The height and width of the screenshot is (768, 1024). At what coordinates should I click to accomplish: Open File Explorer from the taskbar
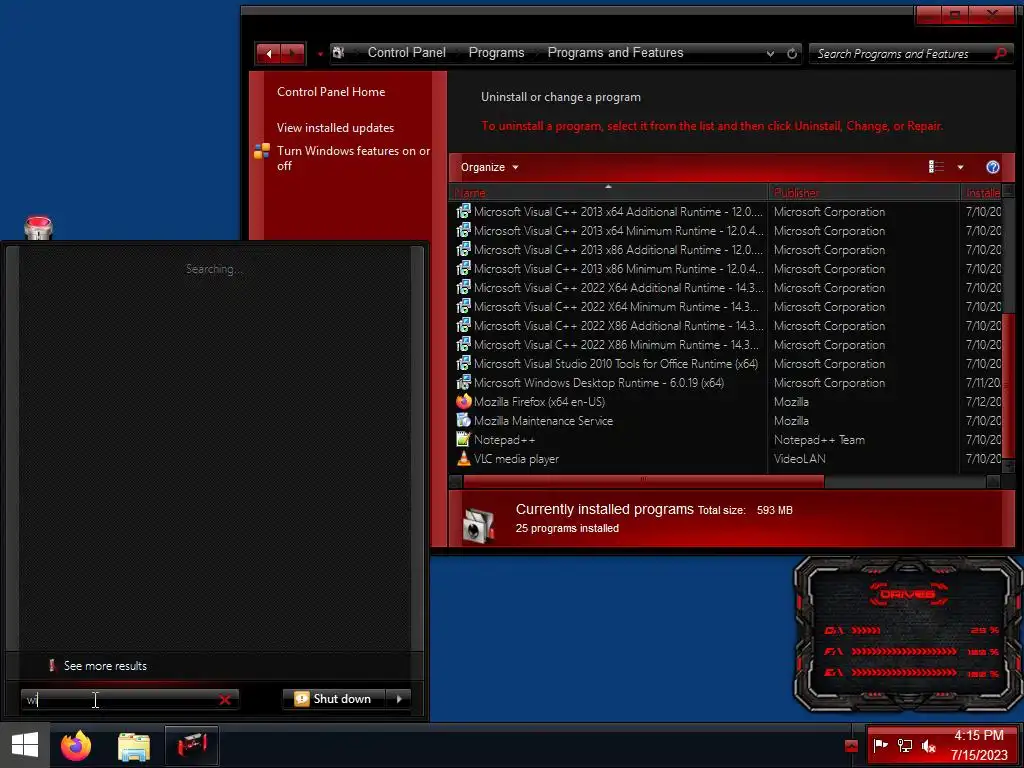(x=134, y=746)
